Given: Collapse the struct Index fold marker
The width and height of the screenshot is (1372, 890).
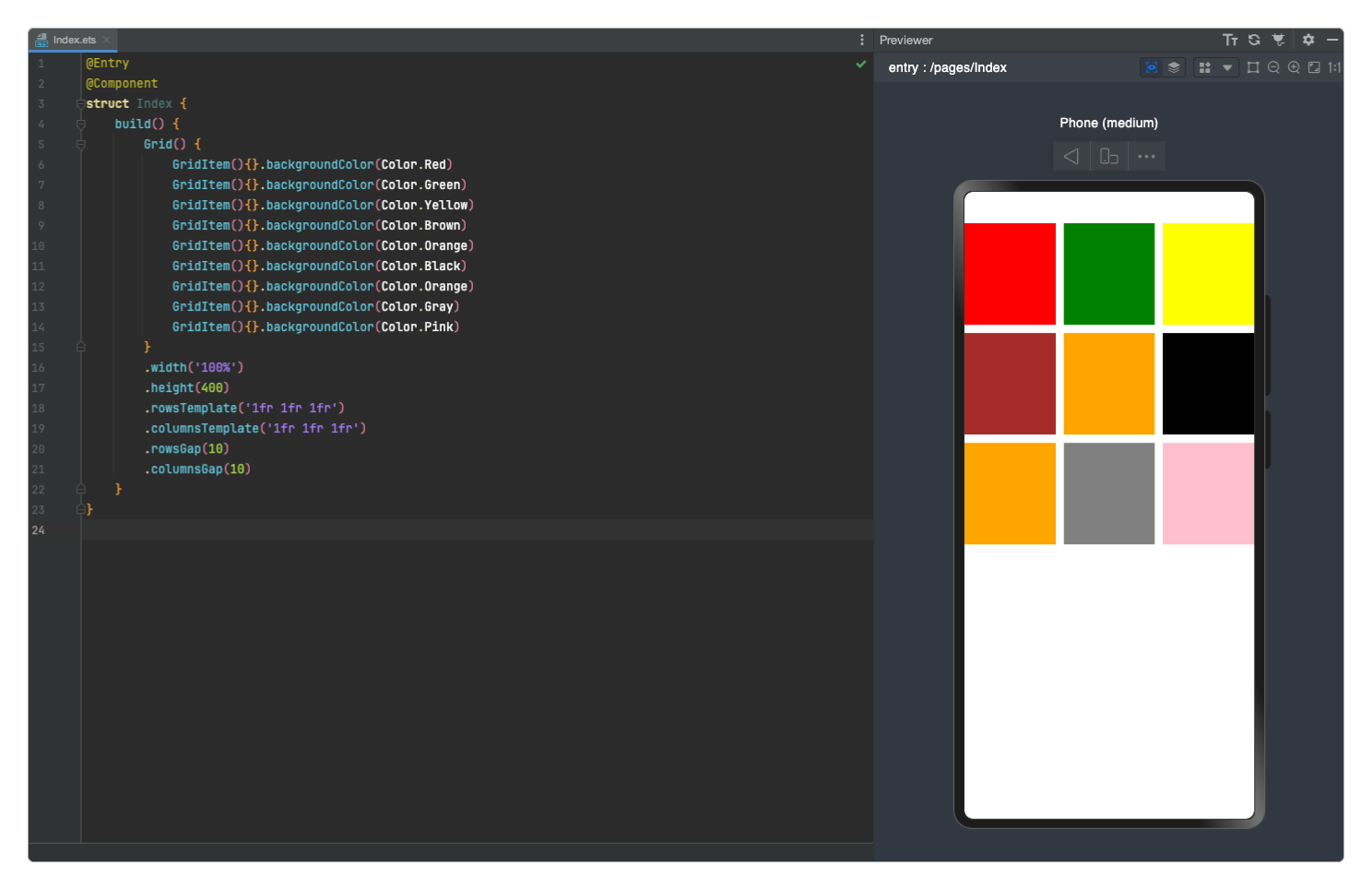Looking at the screenshot, I should [80, 104].
